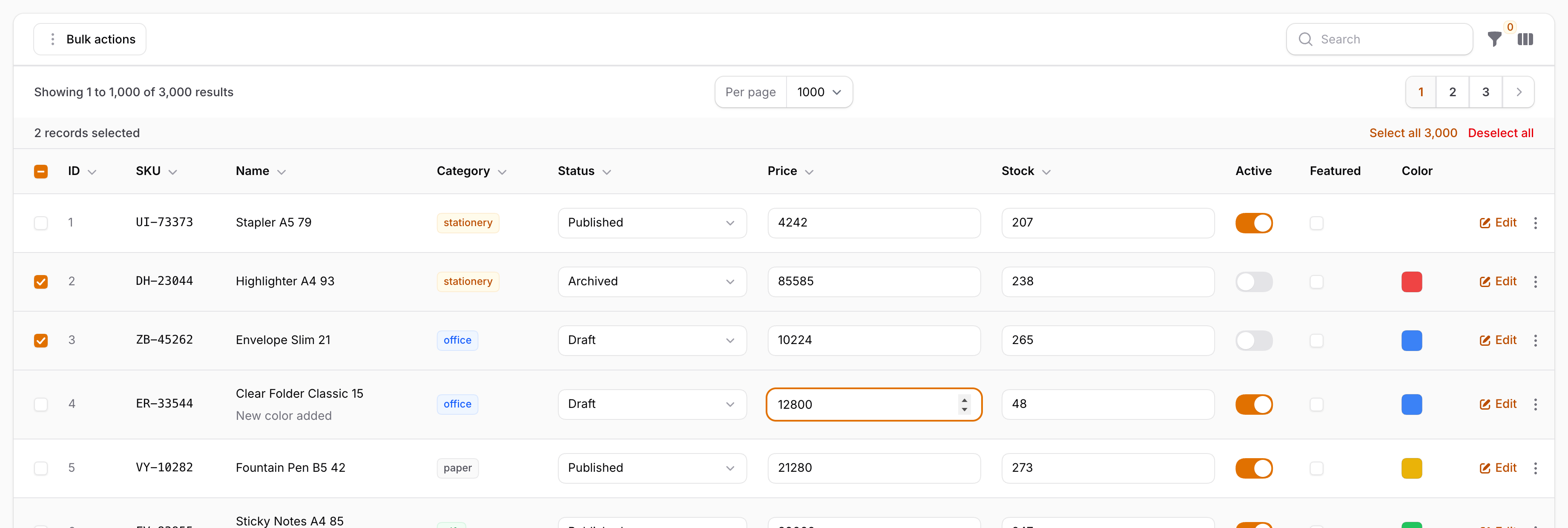Uncheck the row checkbox for Envelope Slim 21
Image resolution: width=1568 pixels, height=528 pixels.
[41, 341]
